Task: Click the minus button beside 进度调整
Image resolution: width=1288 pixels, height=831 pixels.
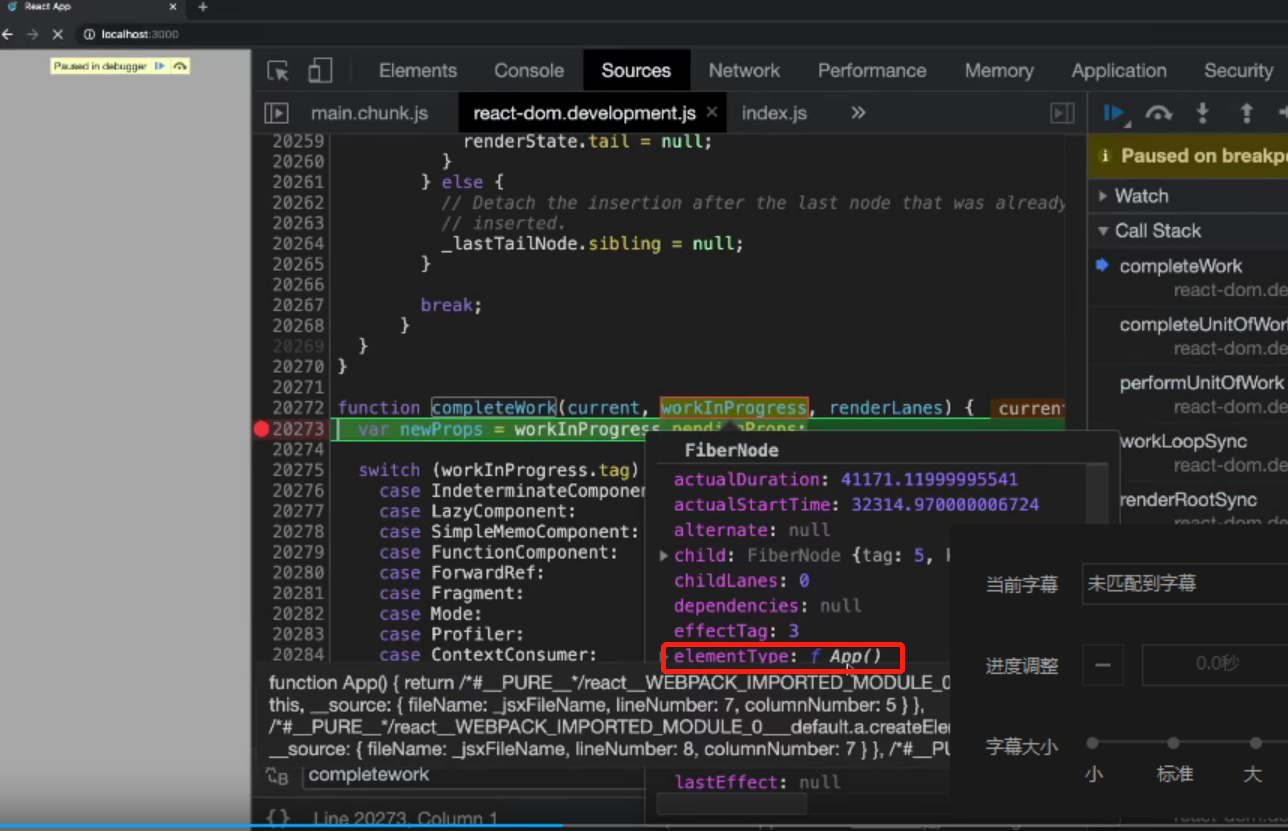Action: (1102, 666)
